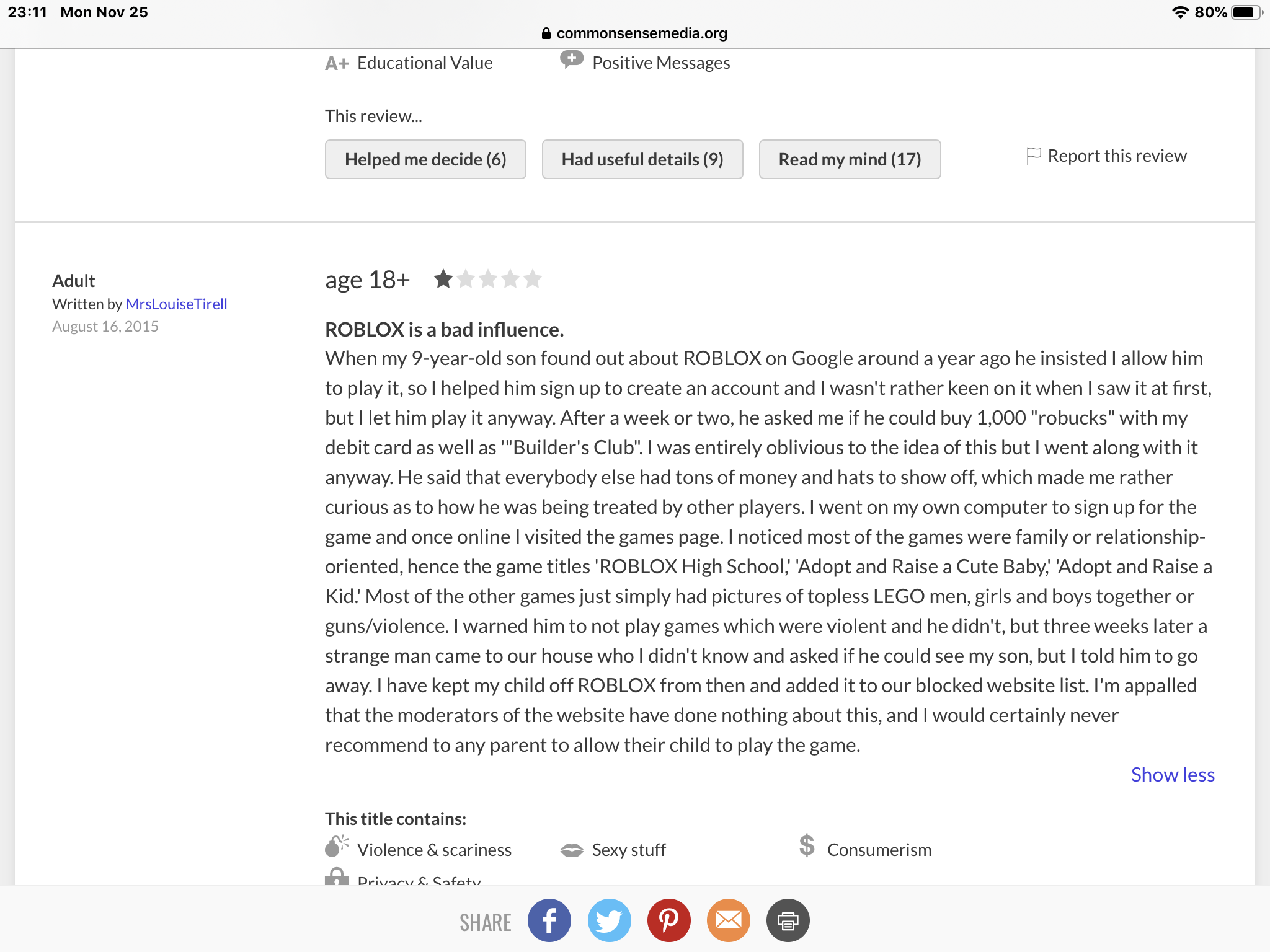Click the Facebook share icon
Viewport: 1270px width, 952px height.
click(x=549, y=921)
